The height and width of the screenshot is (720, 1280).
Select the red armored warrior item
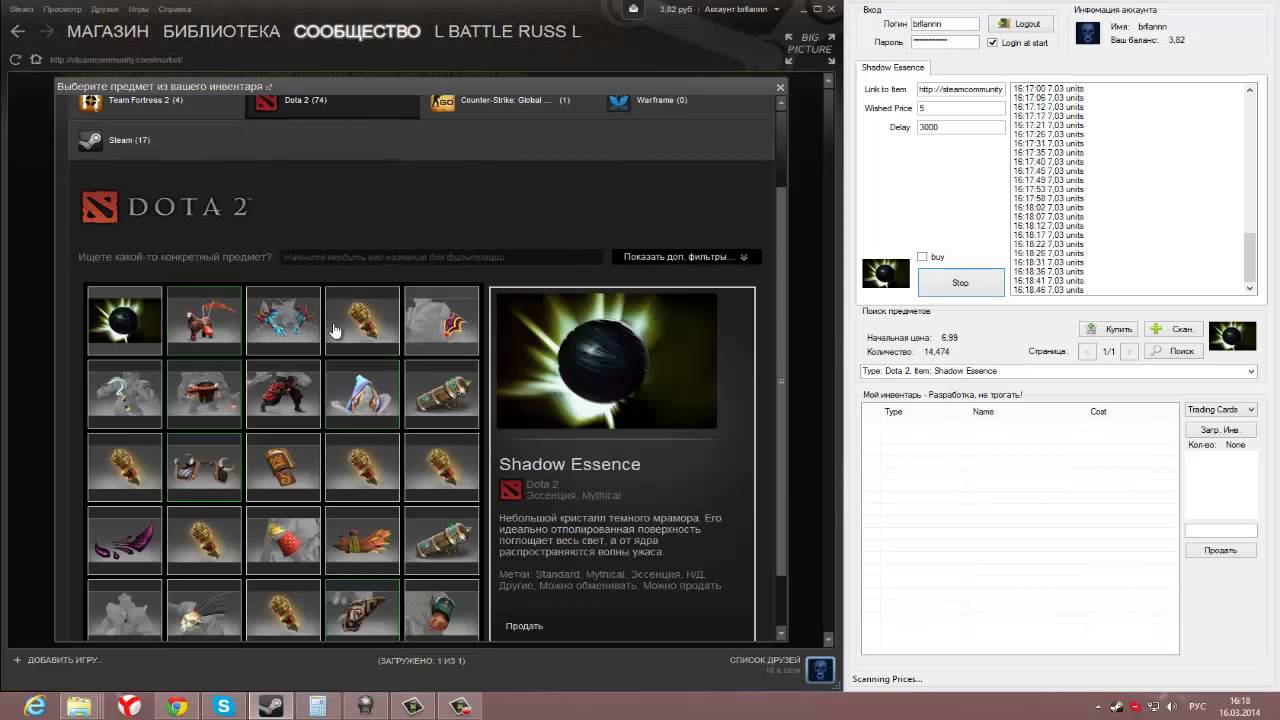[x=283, y=394]
